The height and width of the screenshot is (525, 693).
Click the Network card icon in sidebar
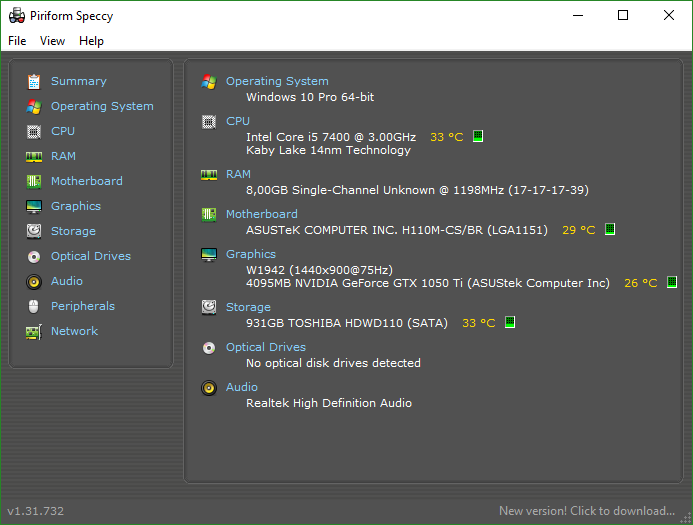pos(34,332)
